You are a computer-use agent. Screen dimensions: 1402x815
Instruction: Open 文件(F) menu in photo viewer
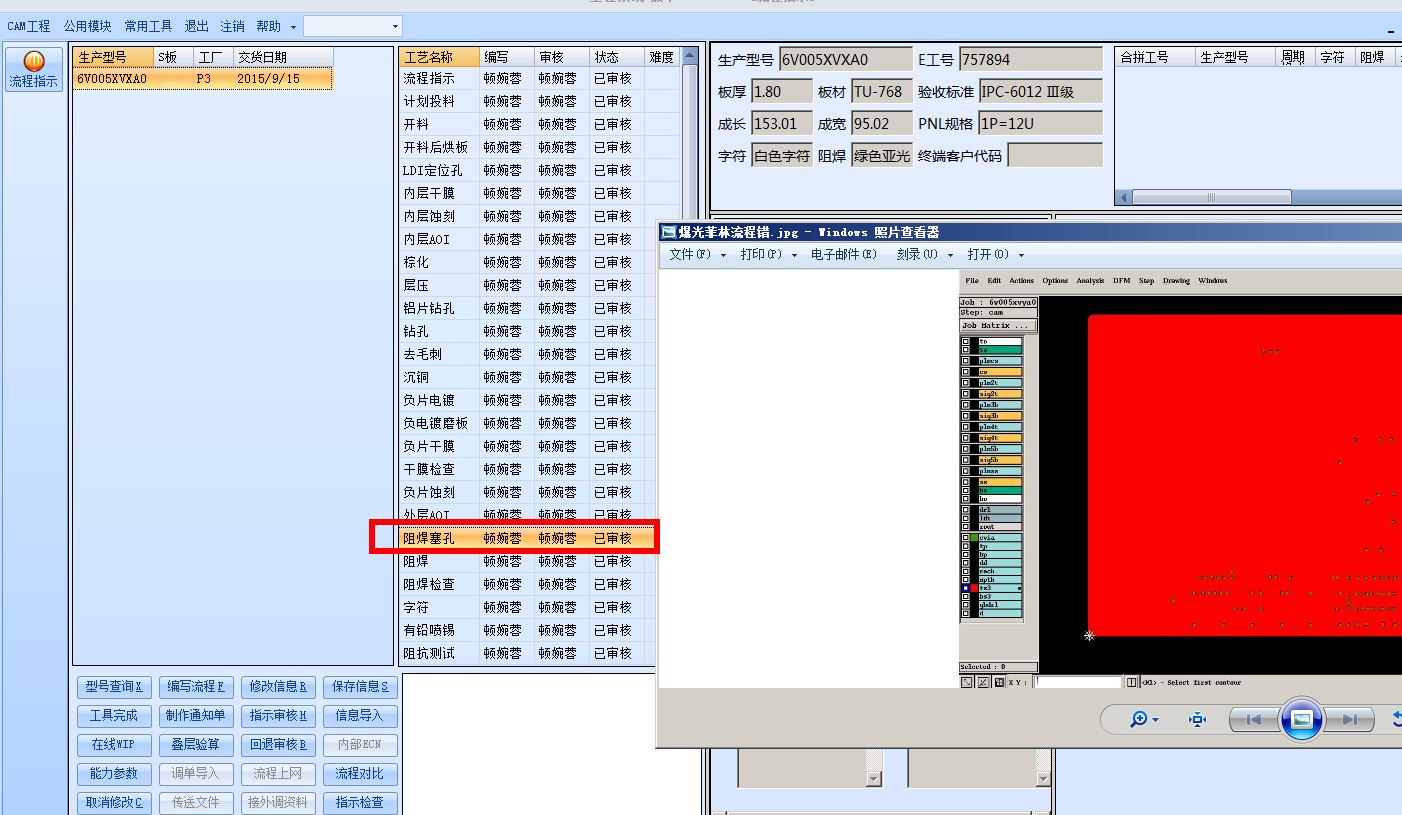coord(697,254)
